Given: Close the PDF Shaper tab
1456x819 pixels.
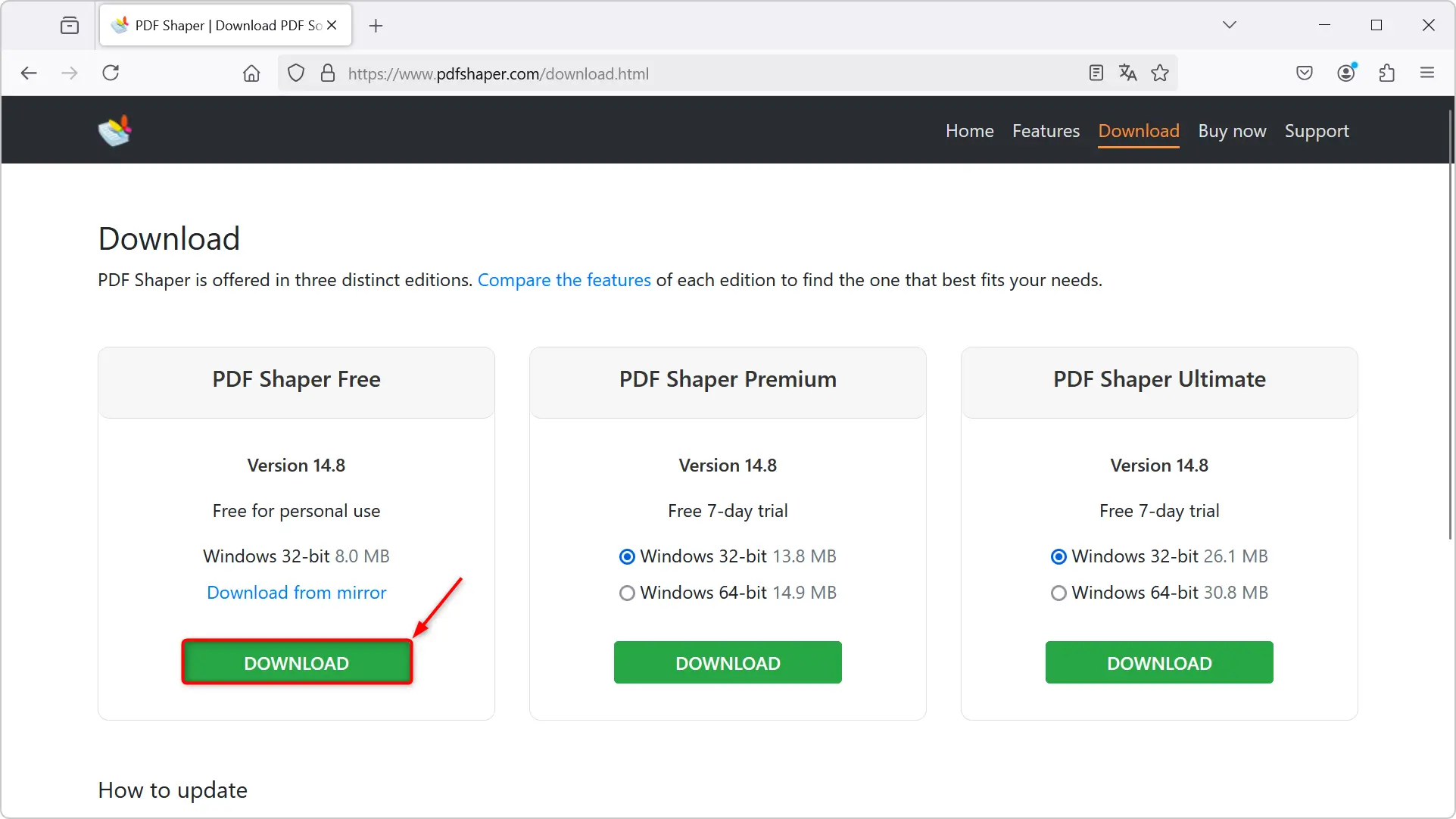Looking at the screenshot, I should (x=332, y=26).
